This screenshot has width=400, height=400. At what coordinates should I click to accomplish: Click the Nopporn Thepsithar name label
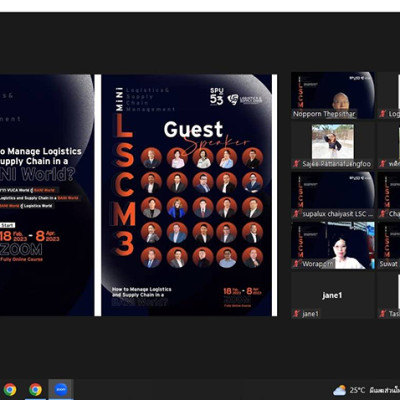click(324, 114)
